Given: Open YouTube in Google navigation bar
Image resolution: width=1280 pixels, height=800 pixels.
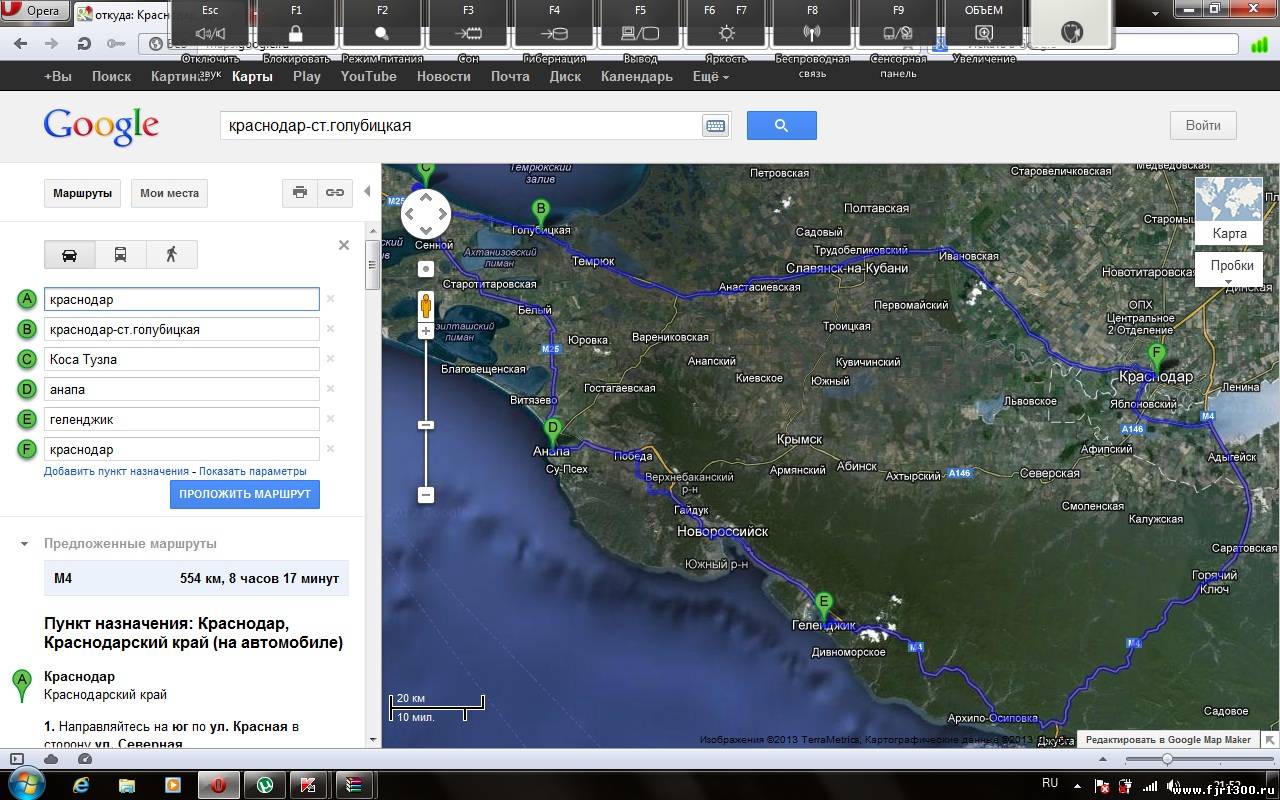Looking at the screenshot, I should (x=368, y=76).
